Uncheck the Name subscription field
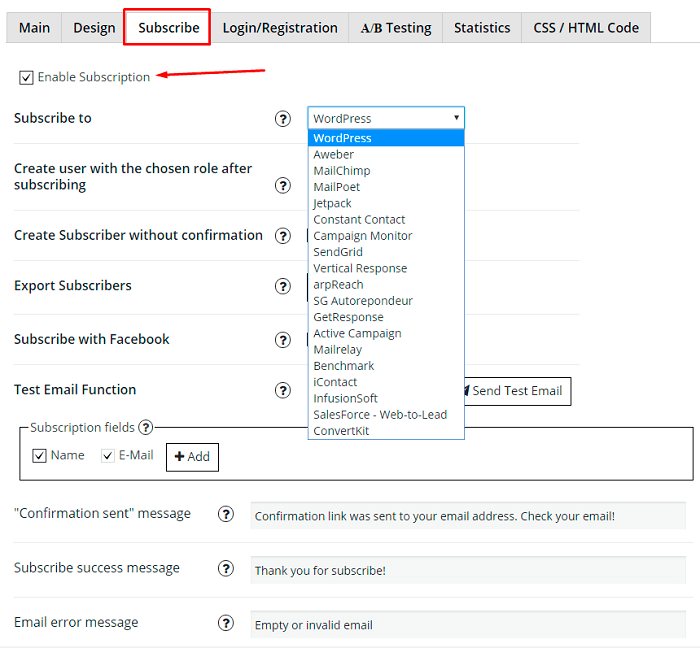700x648 pixels. coord(39,456)
